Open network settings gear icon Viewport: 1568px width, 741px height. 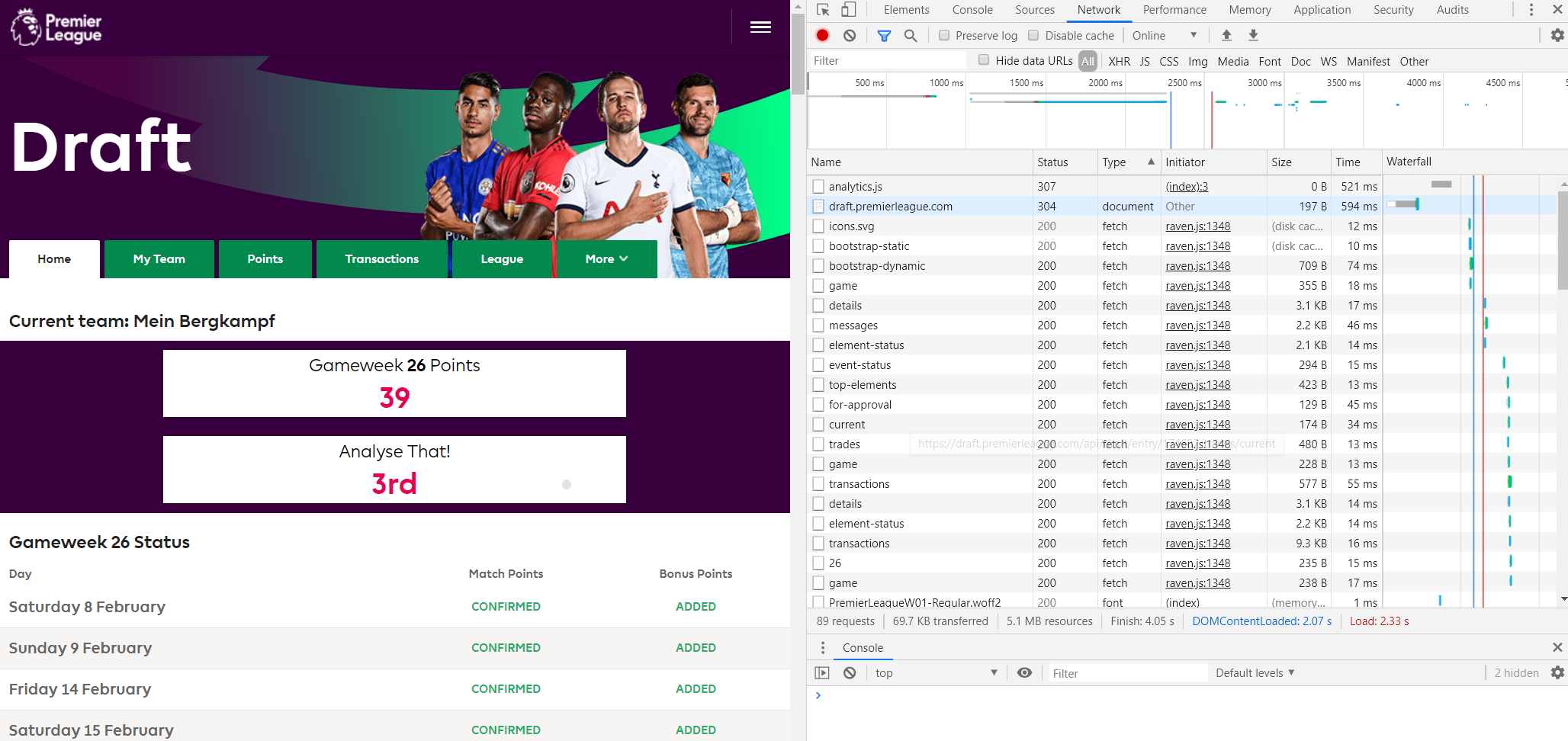[1557, 35]
